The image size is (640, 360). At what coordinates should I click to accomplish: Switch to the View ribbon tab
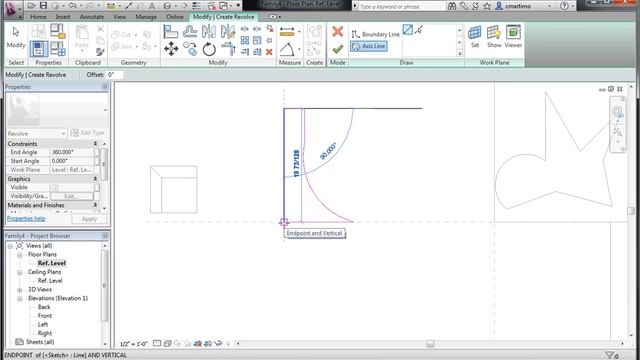click(x=119, y=17)
